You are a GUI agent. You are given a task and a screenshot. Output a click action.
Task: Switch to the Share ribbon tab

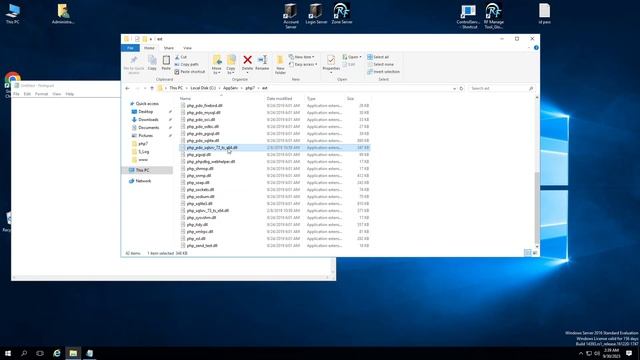(169, 48)
